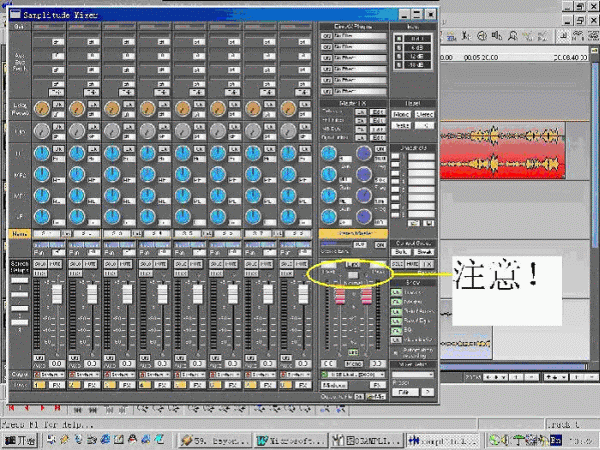Screen dimensions: 600x450
Task: Open the FX button on channel 1
Action: pos(56,385)
